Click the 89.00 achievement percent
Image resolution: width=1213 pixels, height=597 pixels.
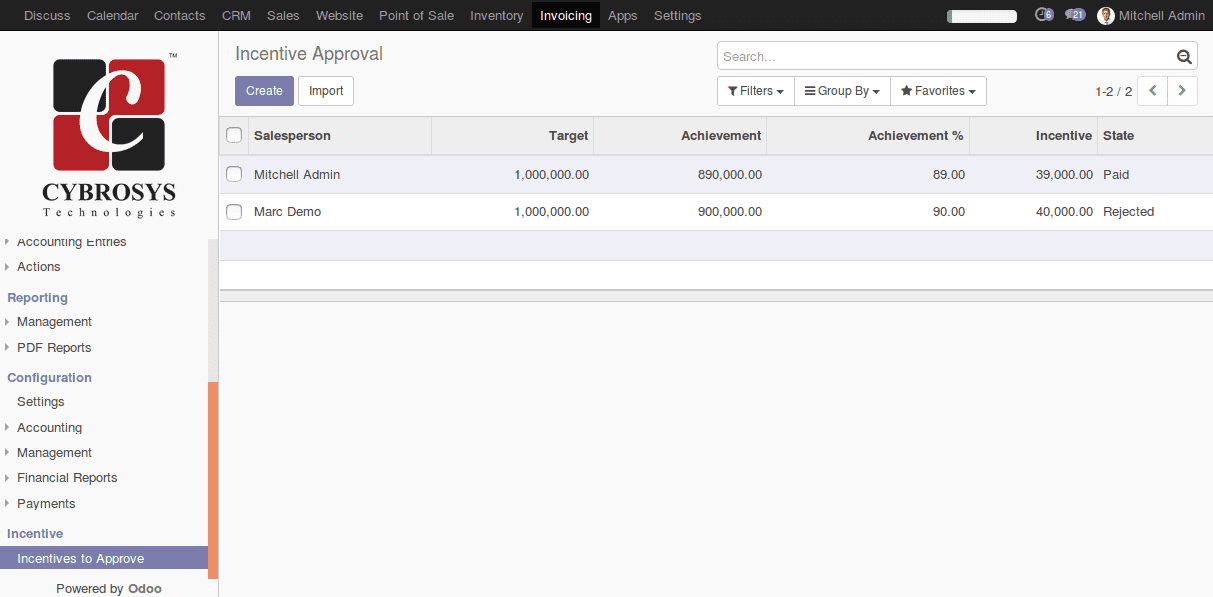click(x=949, y=175)
